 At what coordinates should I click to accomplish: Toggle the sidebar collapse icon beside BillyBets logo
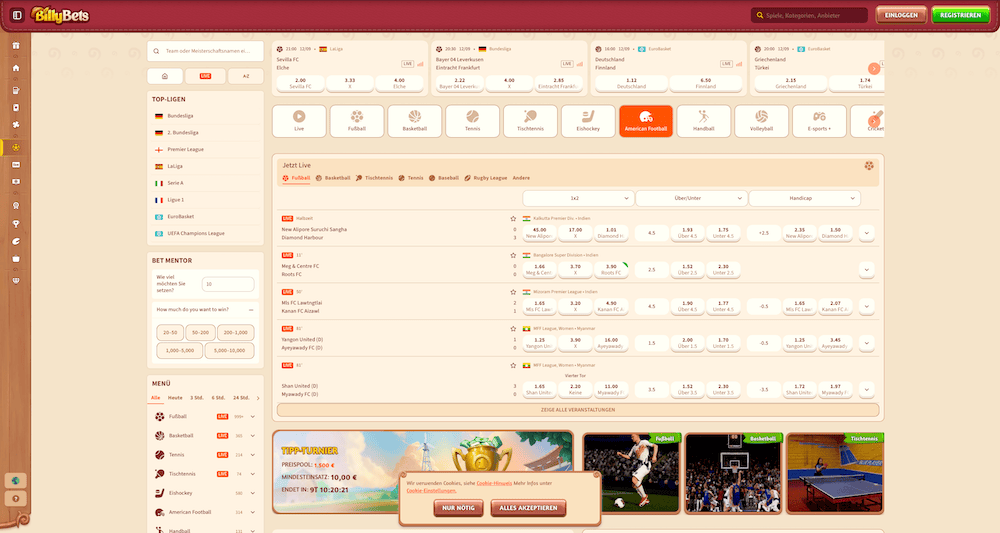click(17, 15)
